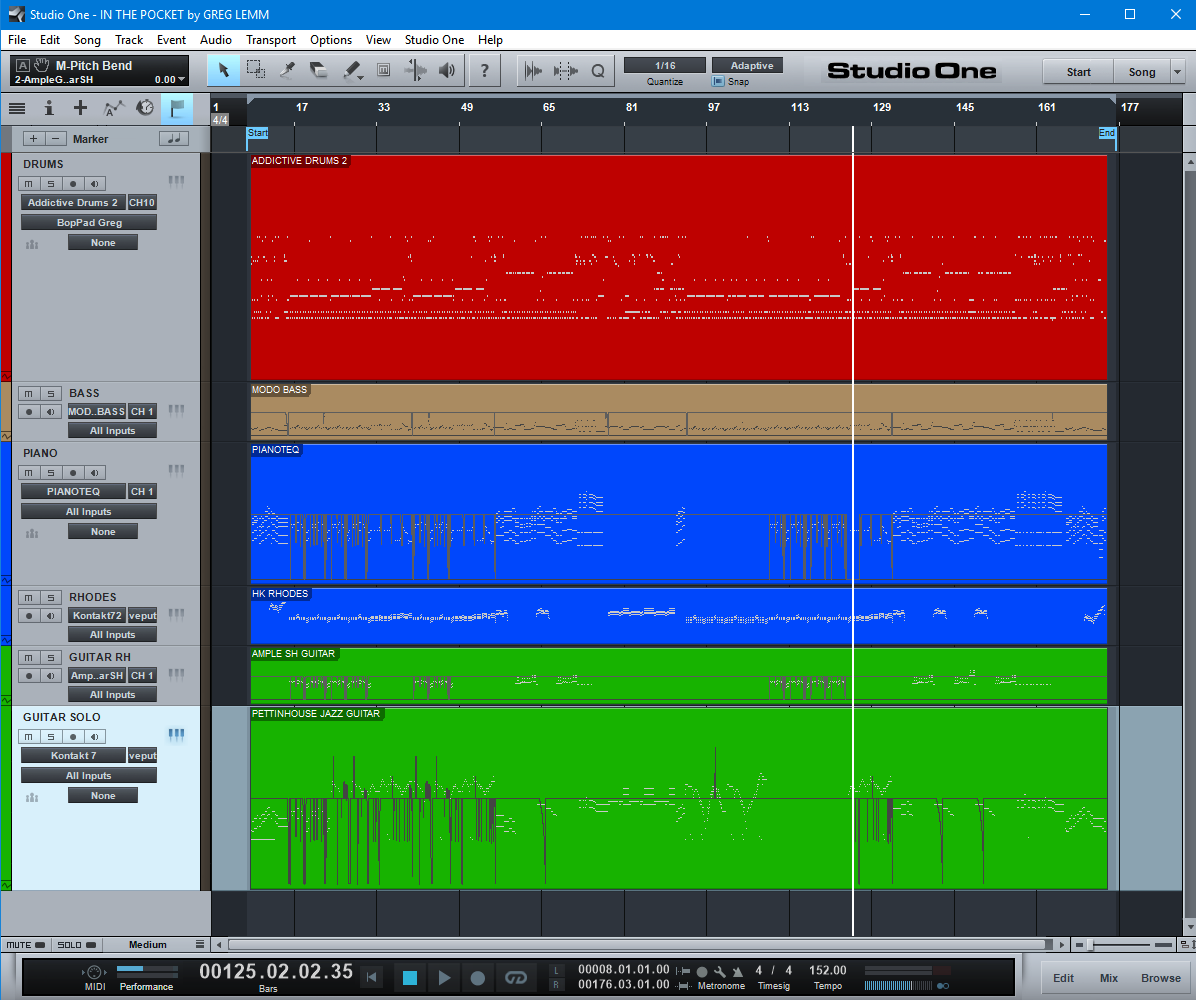Open the Mix console button
The image size is (1196, 1000).
tap(1109, 978)
